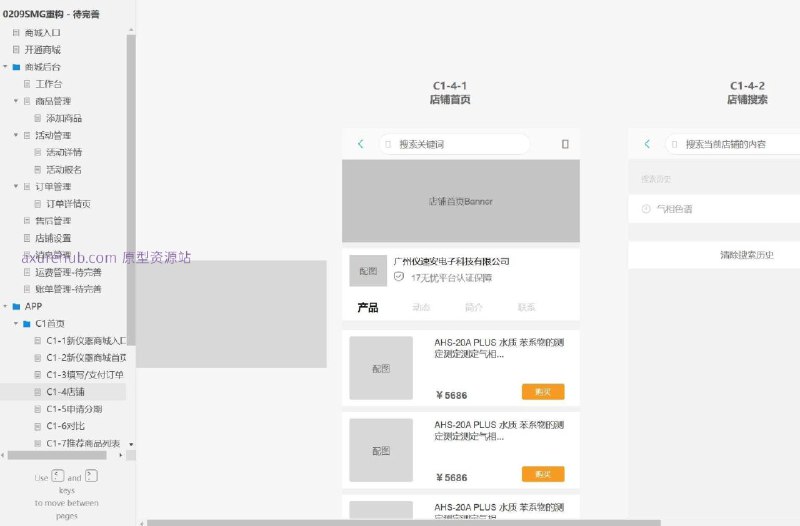
Task: Click 搜索关键词 search field
Action: click(454, 144)
